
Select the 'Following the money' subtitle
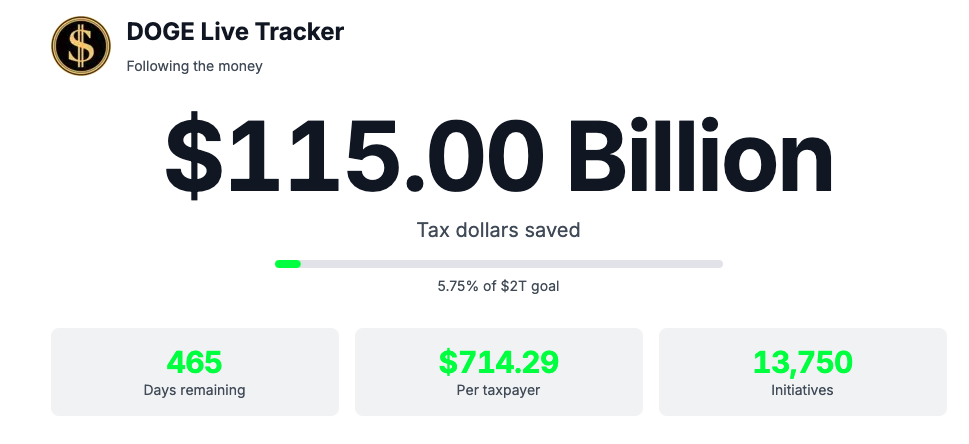[x=195, y=66]
